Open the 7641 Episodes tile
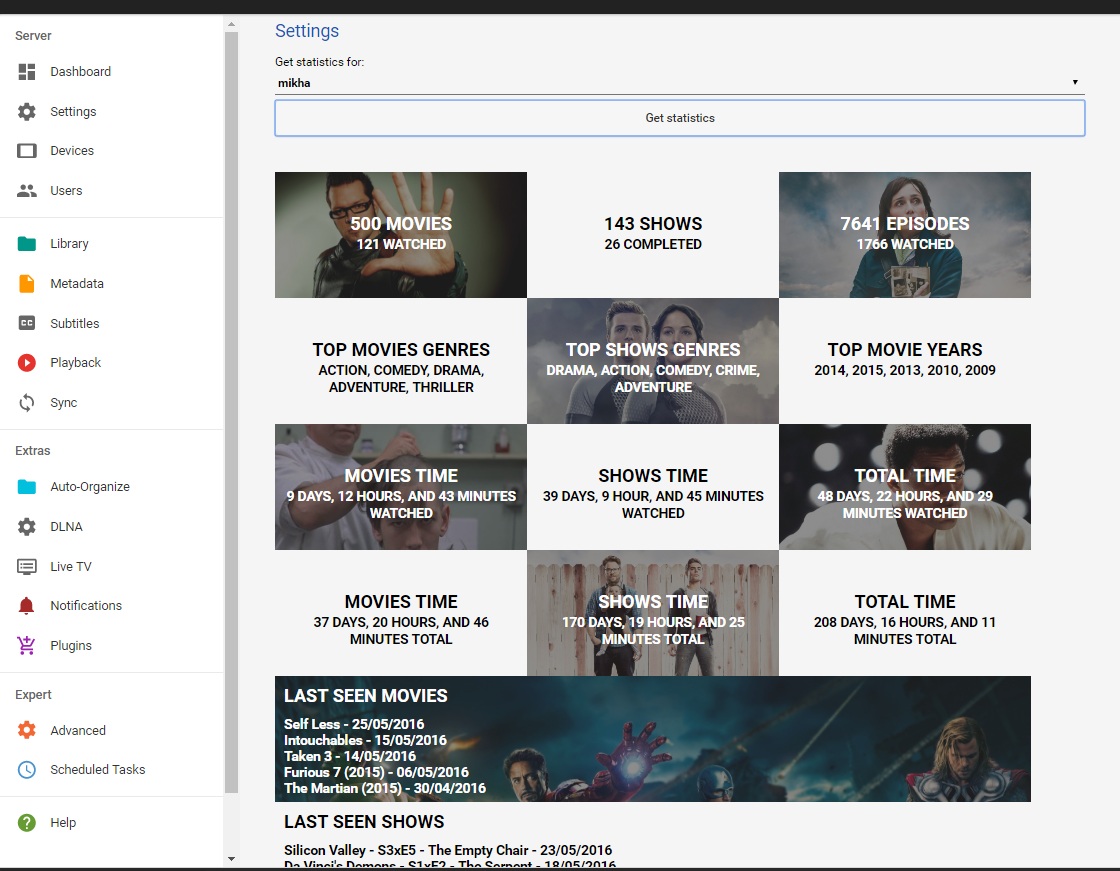 (x=905, y=235)
